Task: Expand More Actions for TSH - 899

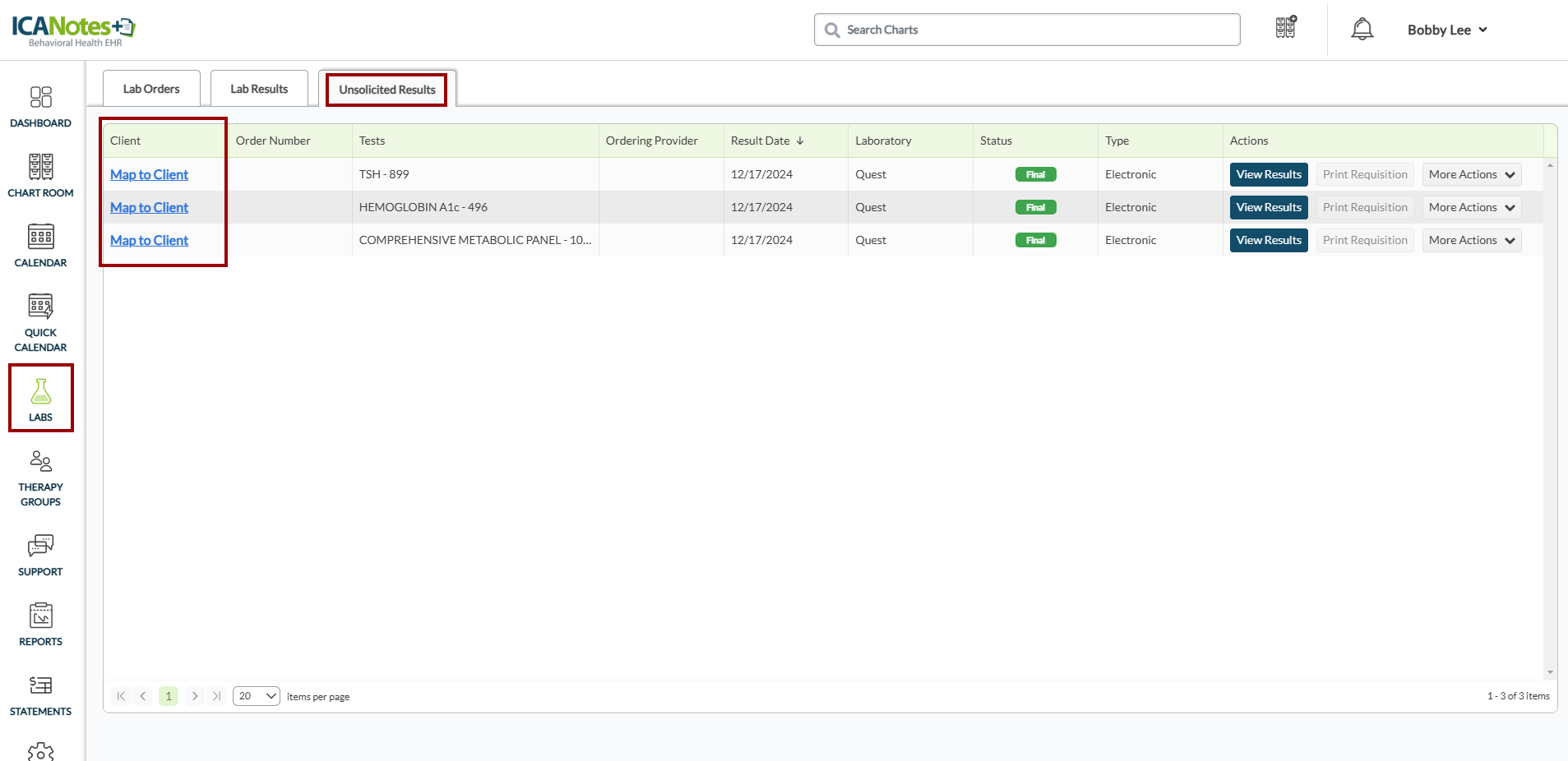Action: click(x=1471, y=174)
